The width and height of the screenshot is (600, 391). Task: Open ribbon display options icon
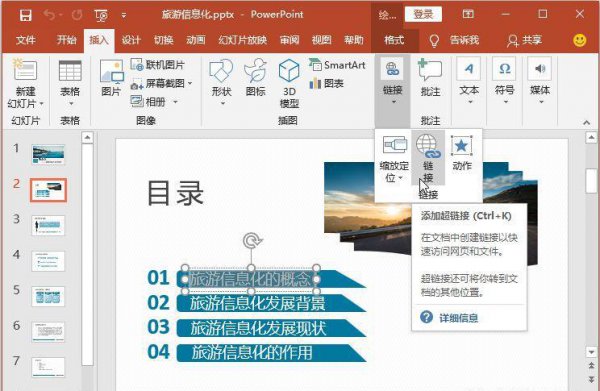click(468, 15)
